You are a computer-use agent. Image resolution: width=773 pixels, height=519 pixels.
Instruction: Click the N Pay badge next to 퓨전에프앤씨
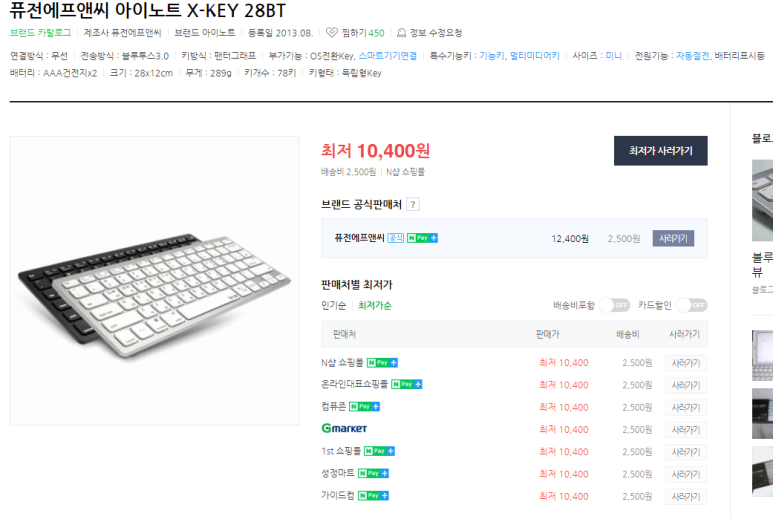[422, 238]
